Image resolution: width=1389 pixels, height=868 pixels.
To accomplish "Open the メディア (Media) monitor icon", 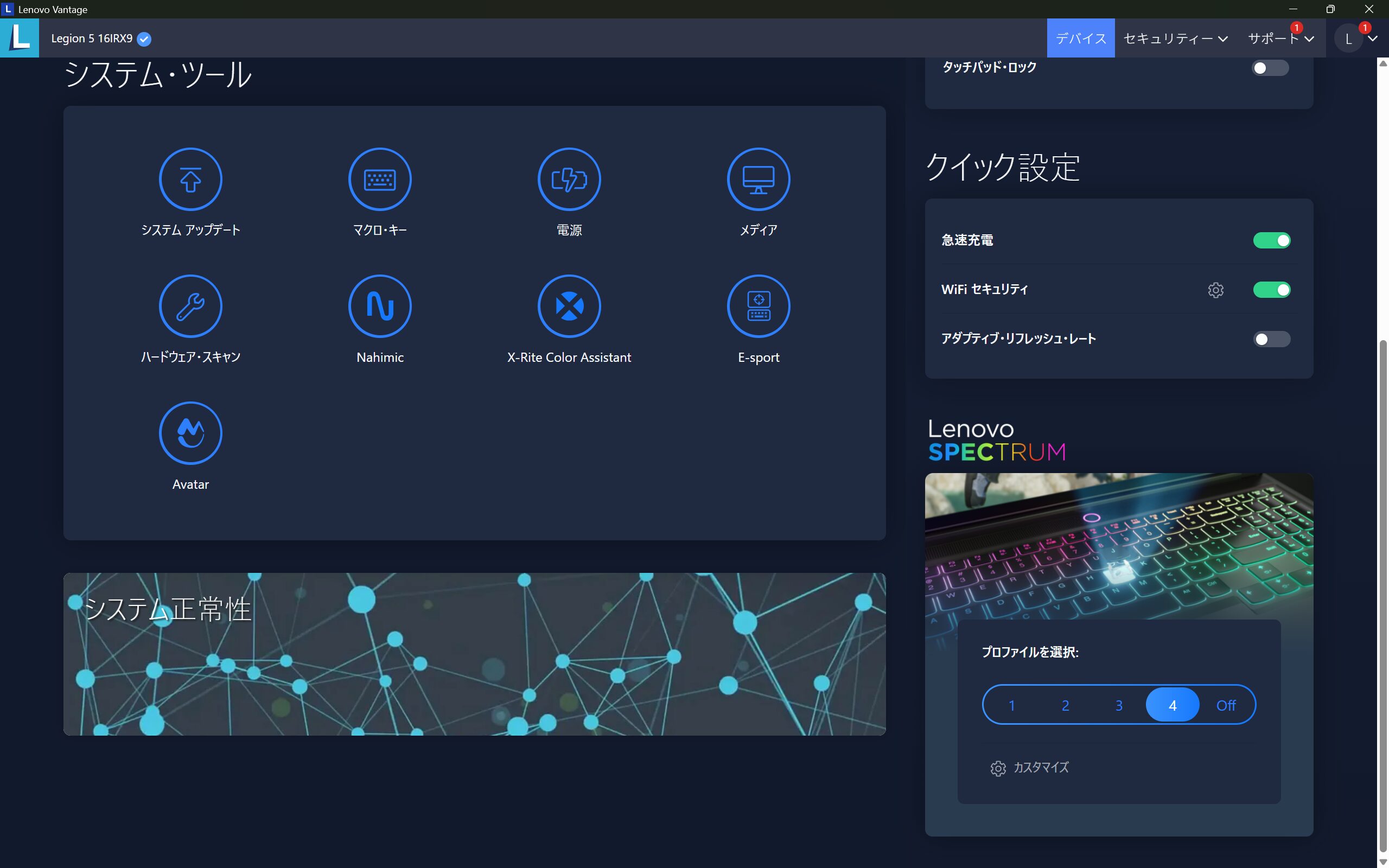I will [x=759, y=179].
